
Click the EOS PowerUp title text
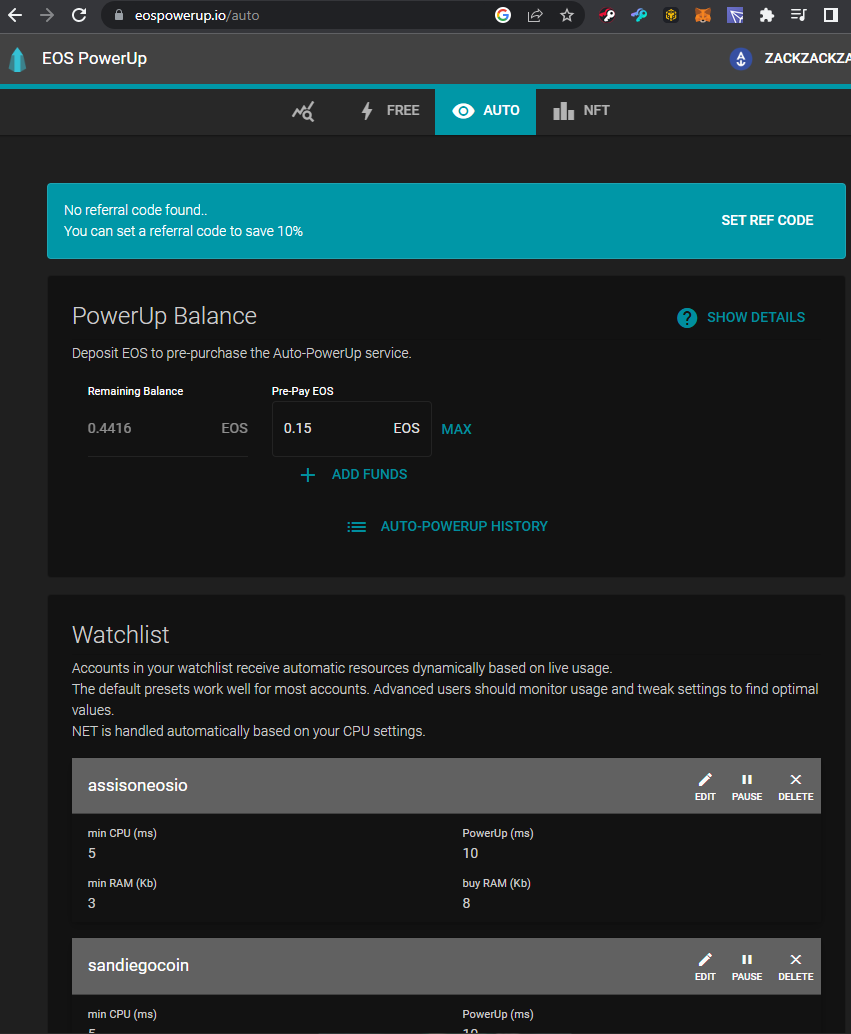pos(94,58)
